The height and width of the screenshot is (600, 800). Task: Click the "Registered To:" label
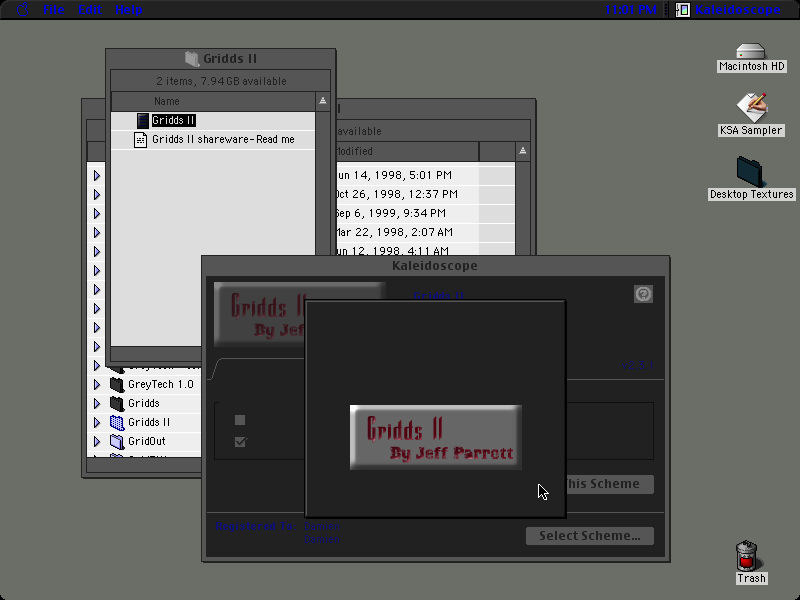(256, 526)
